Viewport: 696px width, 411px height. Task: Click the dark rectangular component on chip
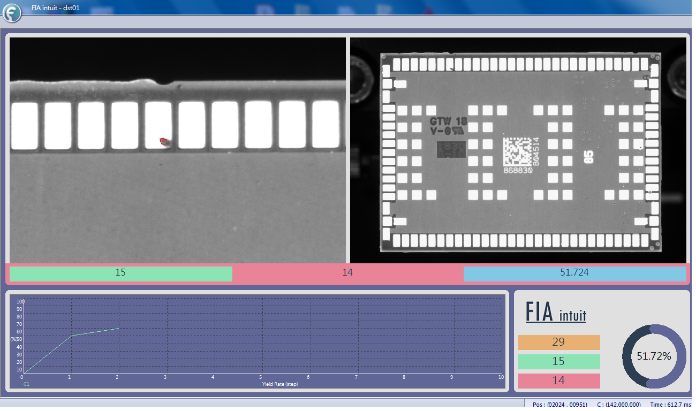(x=450, y=150)
